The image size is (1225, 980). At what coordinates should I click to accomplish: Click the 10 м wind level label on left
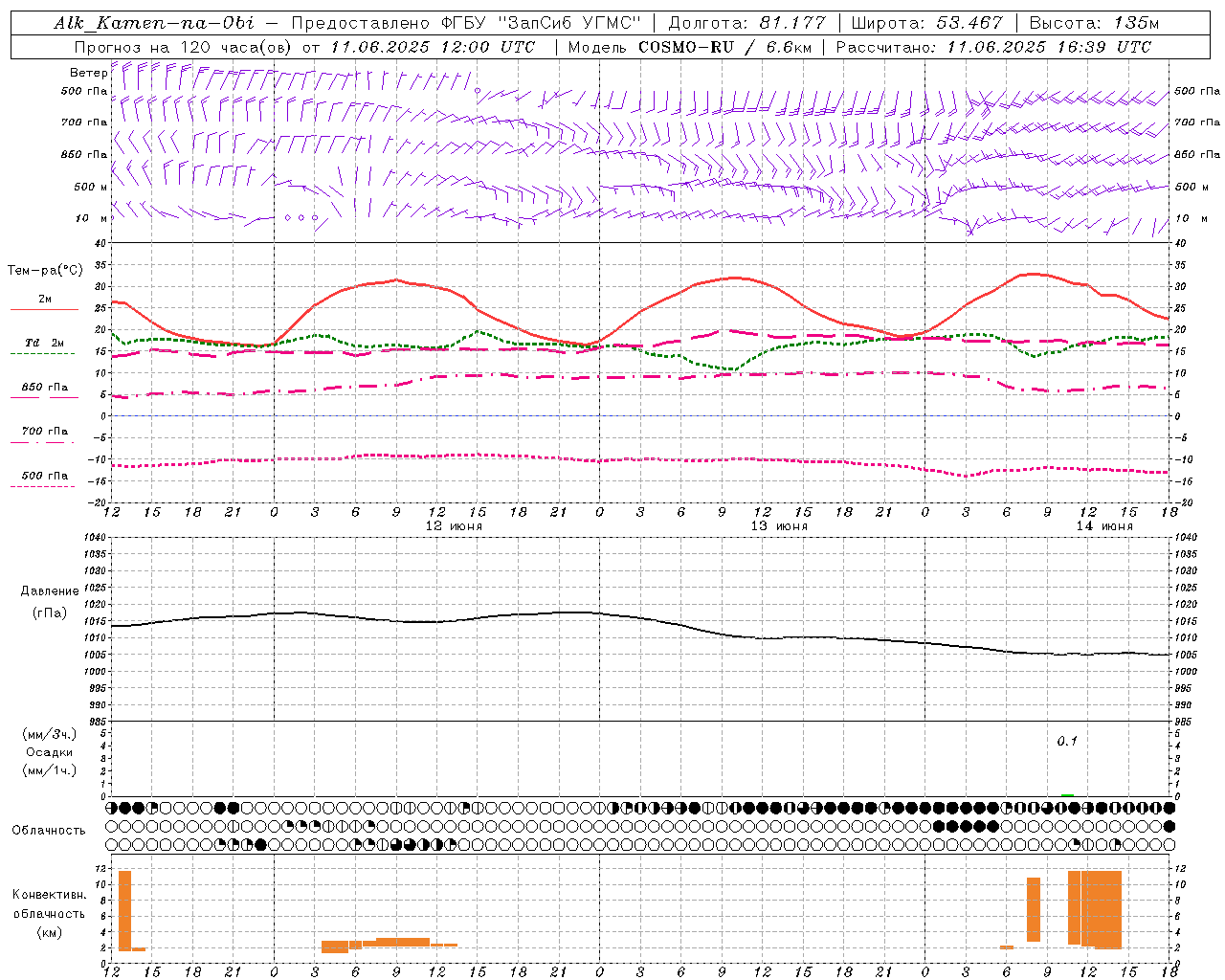point(92,218)
